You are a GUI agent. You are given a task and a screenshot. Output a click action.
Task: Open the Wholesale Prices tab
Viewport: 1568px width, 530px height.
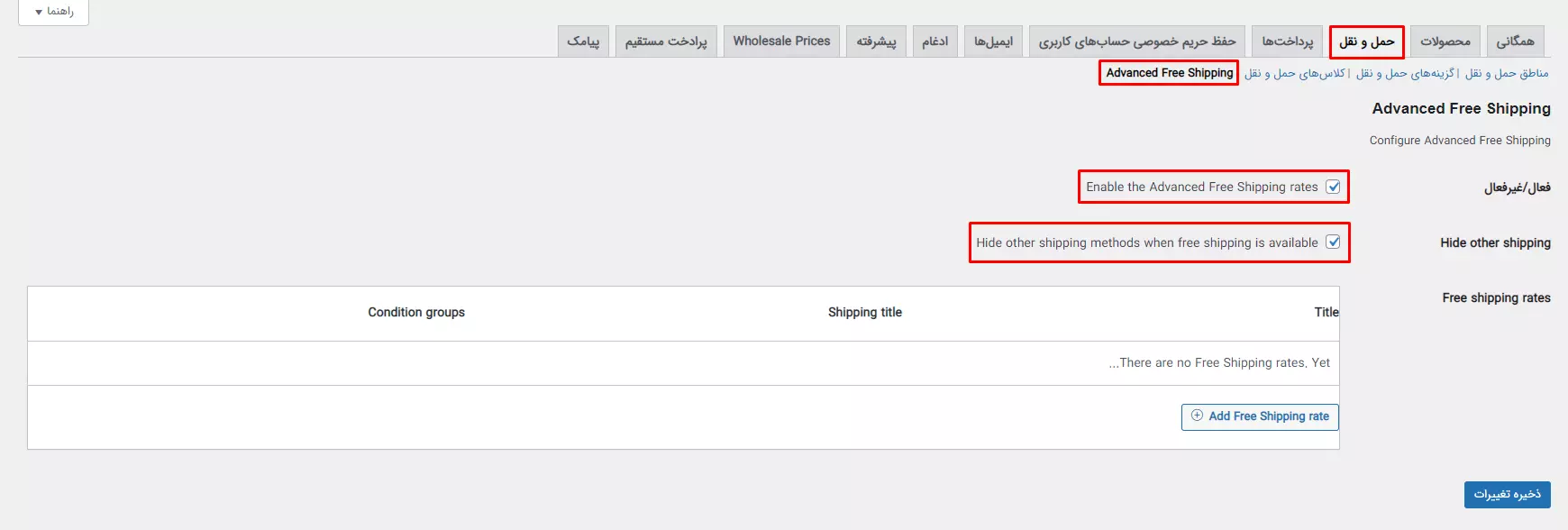coord(781,41)
